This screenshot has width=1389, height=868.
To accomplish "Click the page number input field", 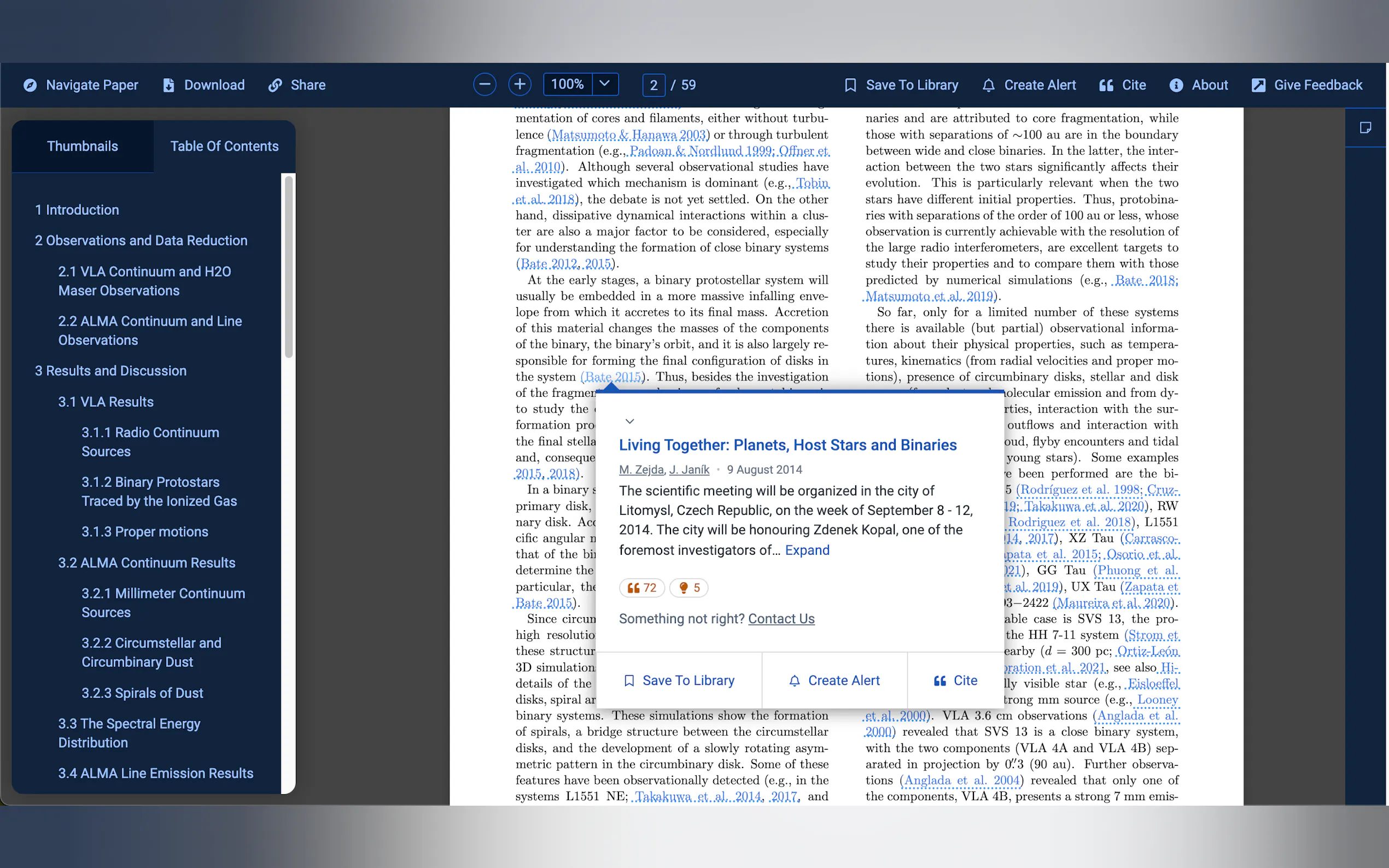I will pyautogui.click(x=653, y=85).
